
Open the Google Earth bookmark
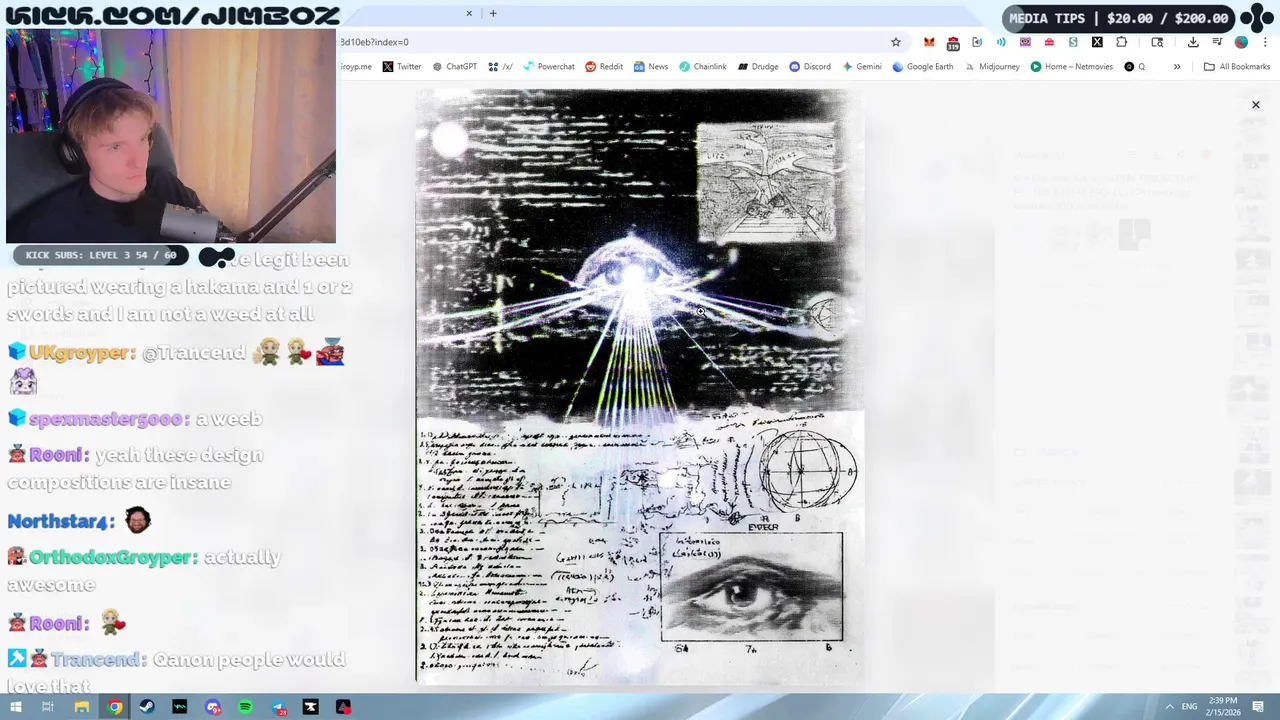[x=922, y=66]
